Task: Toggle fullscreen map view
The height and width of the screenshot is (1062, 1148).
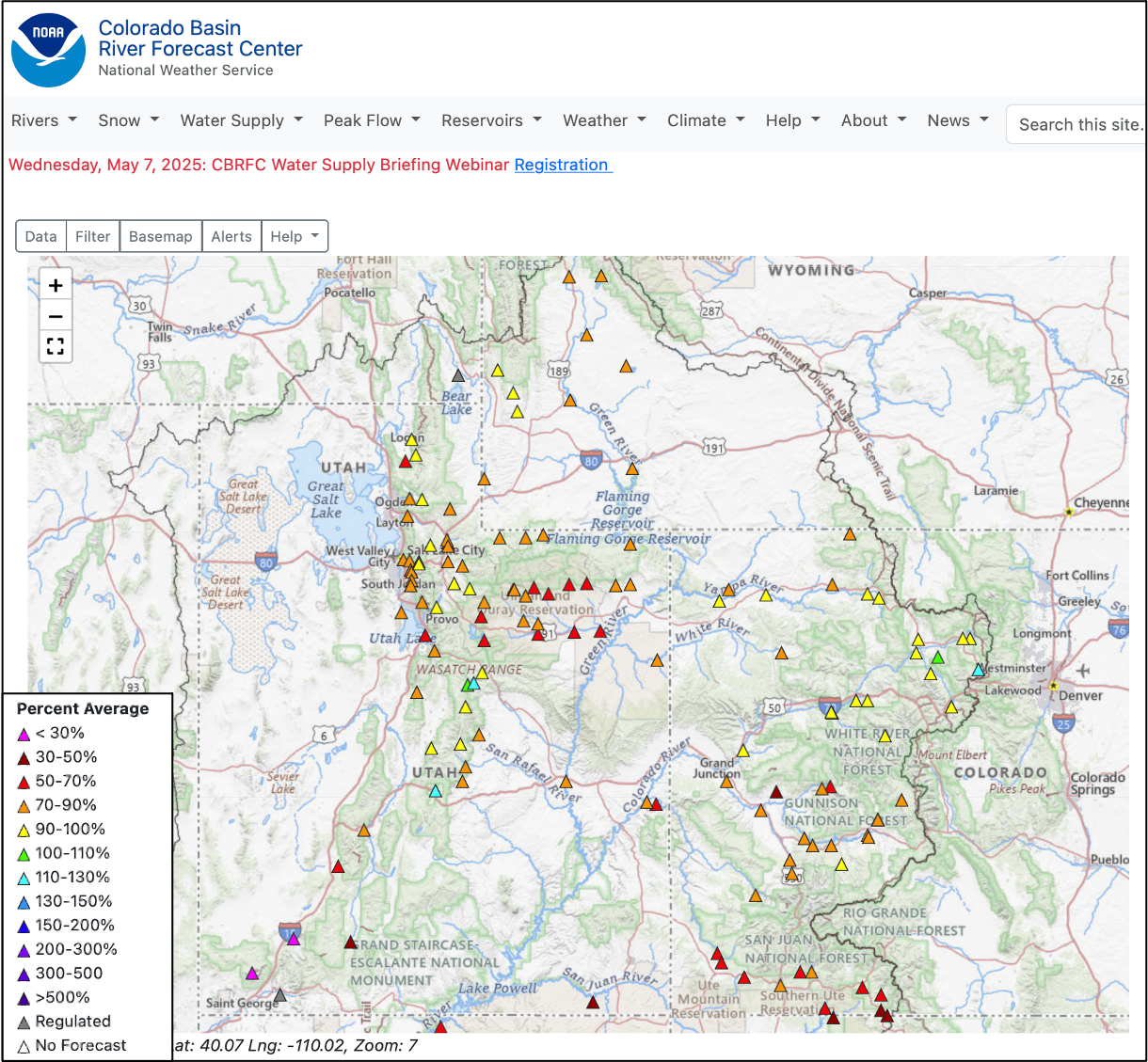Action: (56, 346)
